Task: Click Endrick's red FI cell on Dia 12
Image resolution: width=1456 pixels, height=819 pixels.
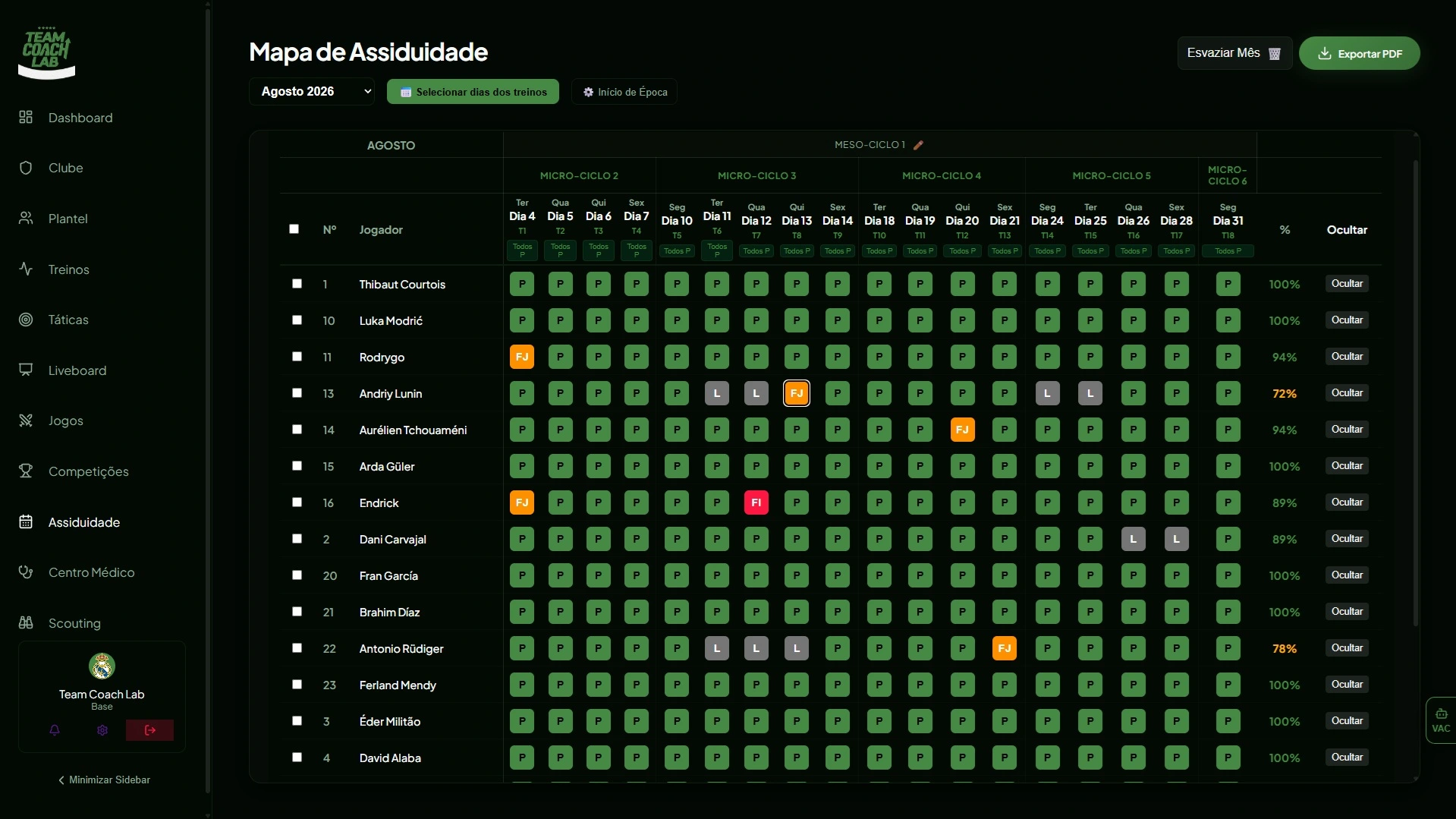Action: click(x=756, y=502)
